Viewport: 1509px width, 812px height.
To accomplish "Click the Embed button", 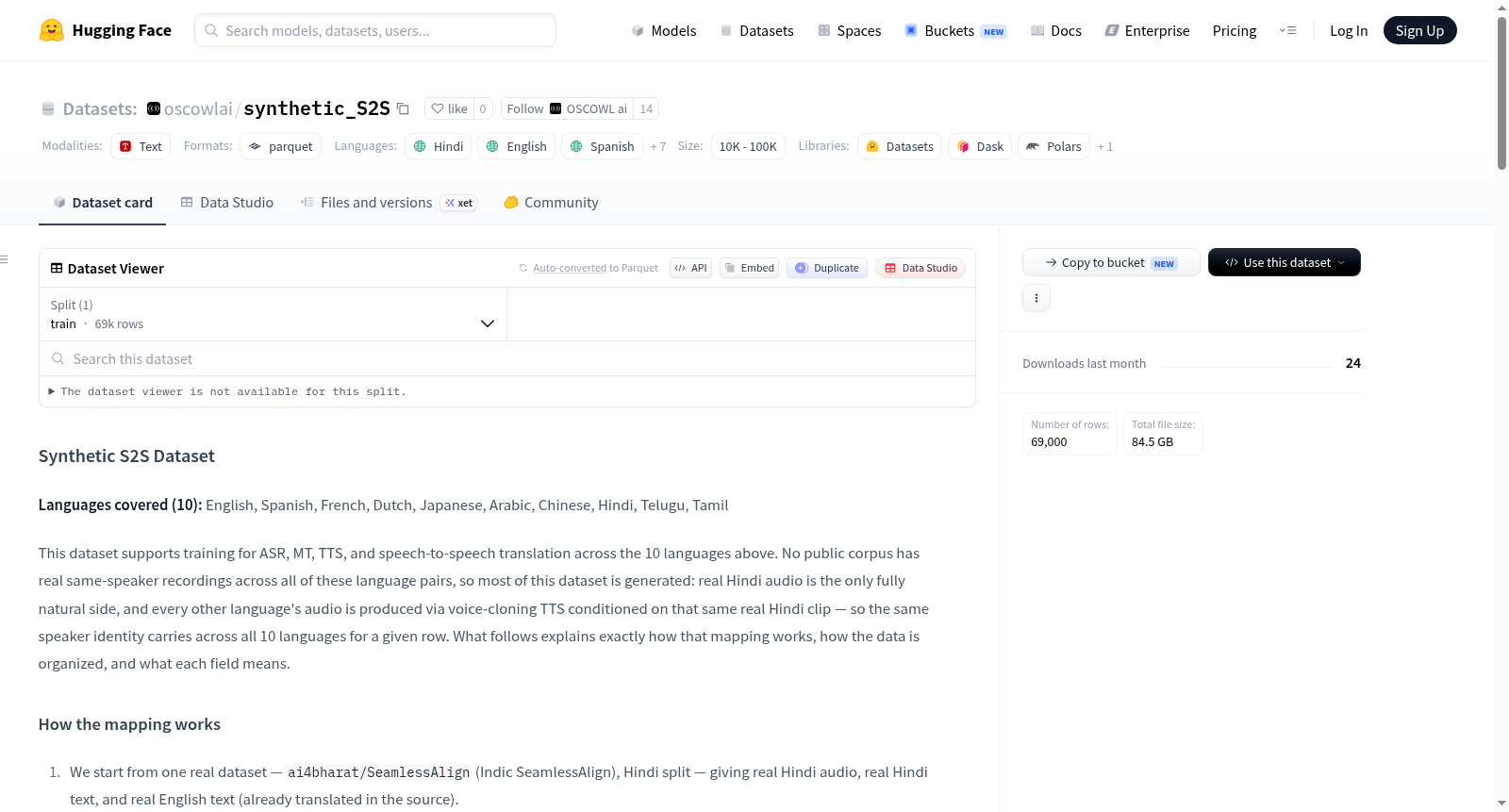I will (x=749, y=268).
